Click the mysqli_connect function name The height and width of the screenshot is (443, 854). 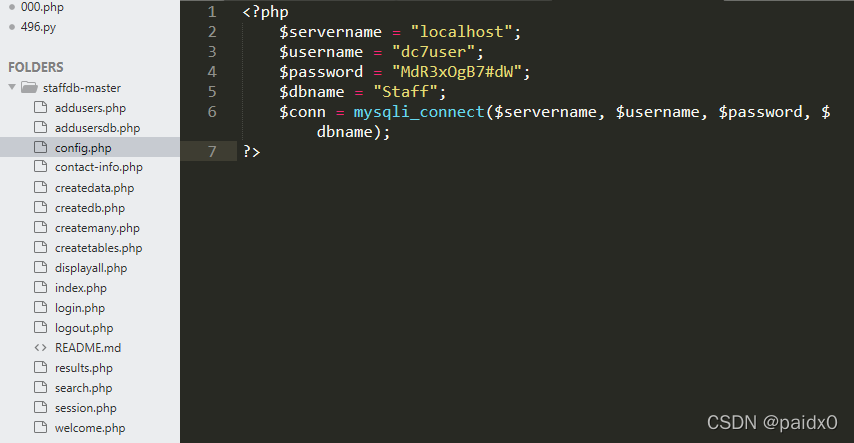tap(419, 112)
